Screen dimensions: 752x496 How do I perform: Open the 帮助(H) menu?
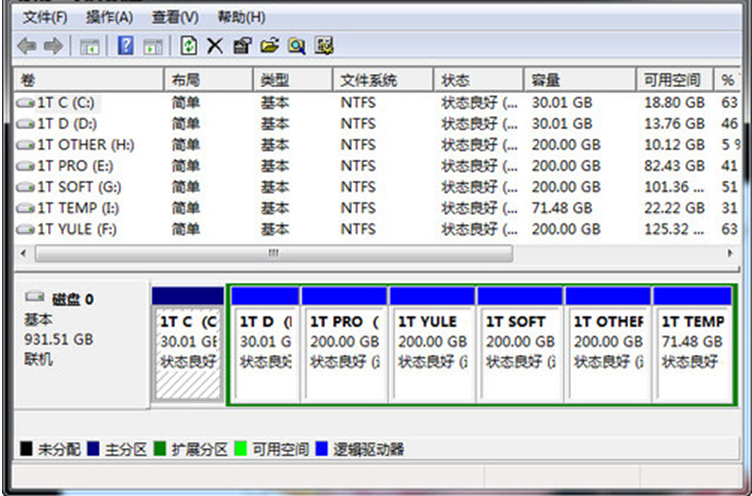click(241, 18)
